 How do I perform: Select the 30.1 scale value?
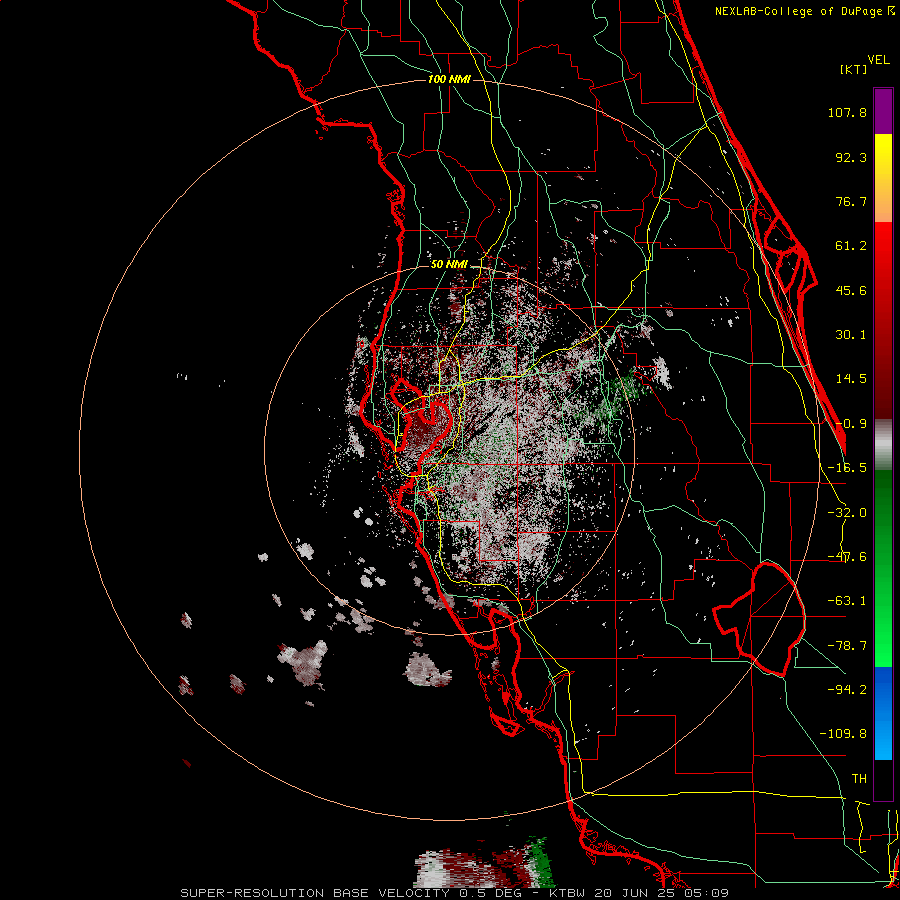851,335
